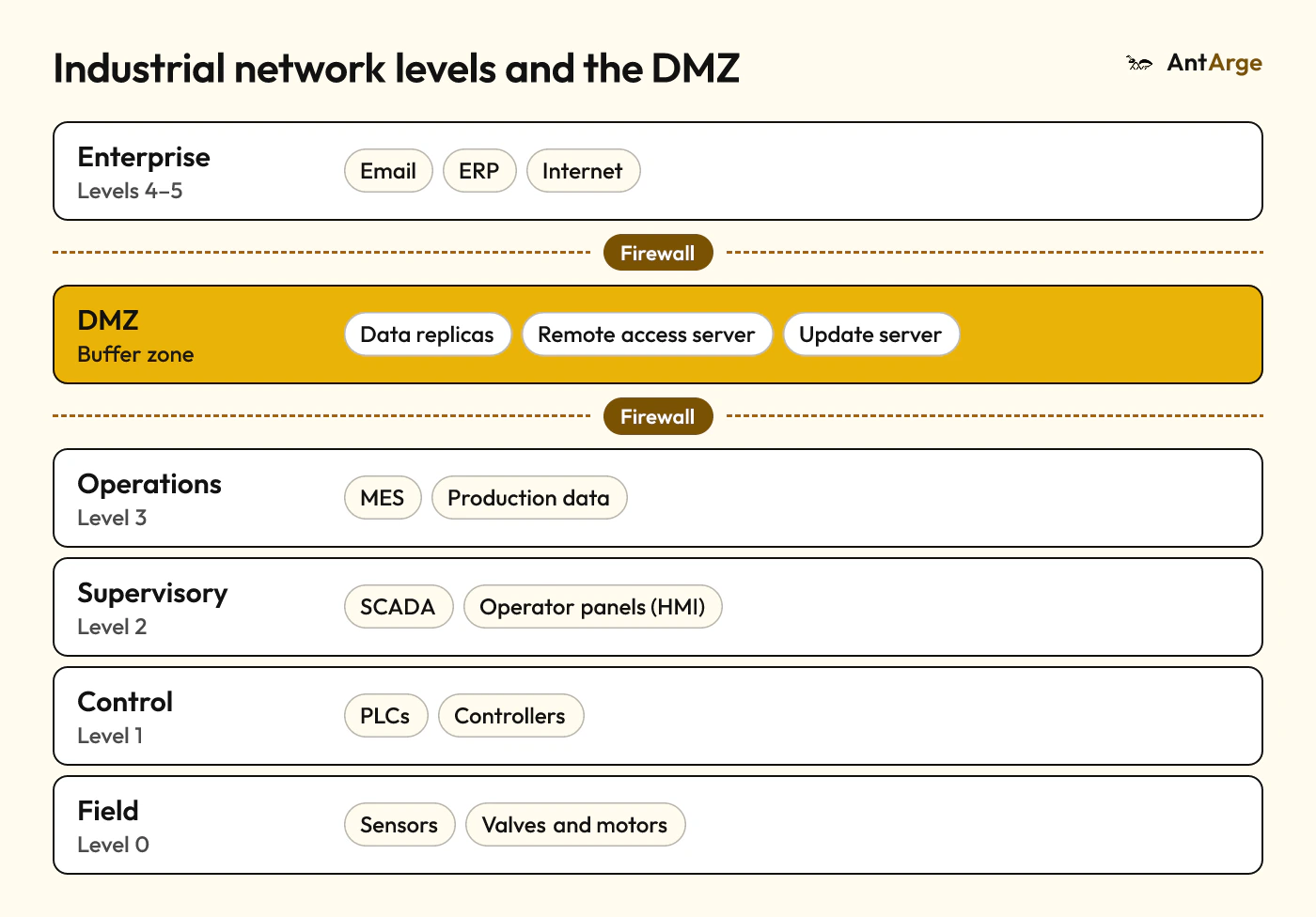Image resolution: width=1316 pixels, height=917 pixels.
Task: Select the SCADA chip
Action: (x=399, y=607)
